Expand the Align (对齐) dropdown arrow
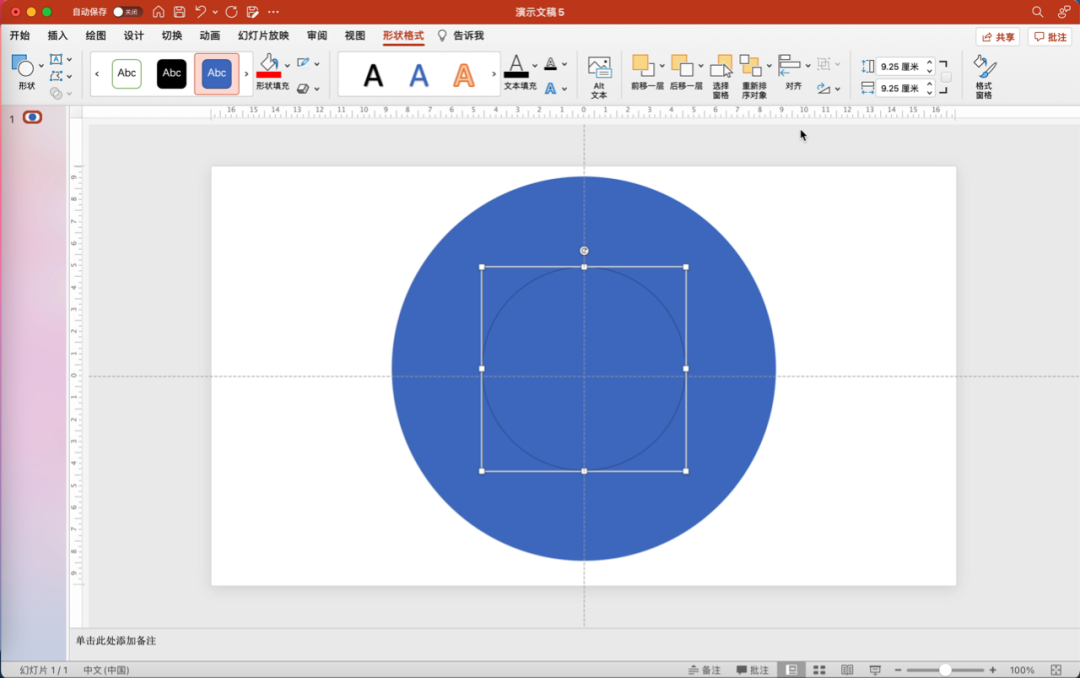 click(808, 65)
